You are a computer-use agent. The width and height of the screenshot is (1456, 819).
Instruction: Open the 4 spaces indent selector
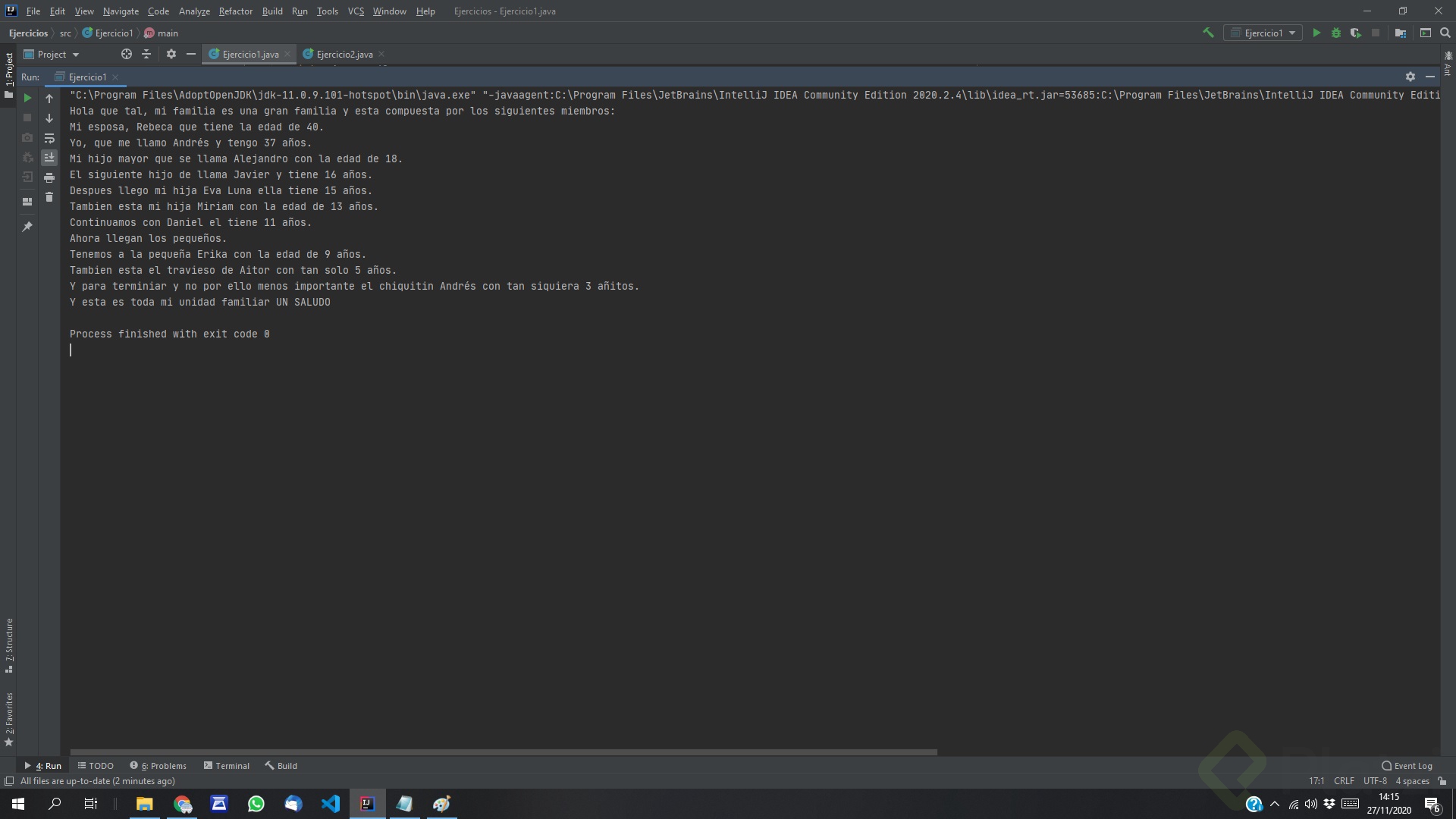point(1412,781)
